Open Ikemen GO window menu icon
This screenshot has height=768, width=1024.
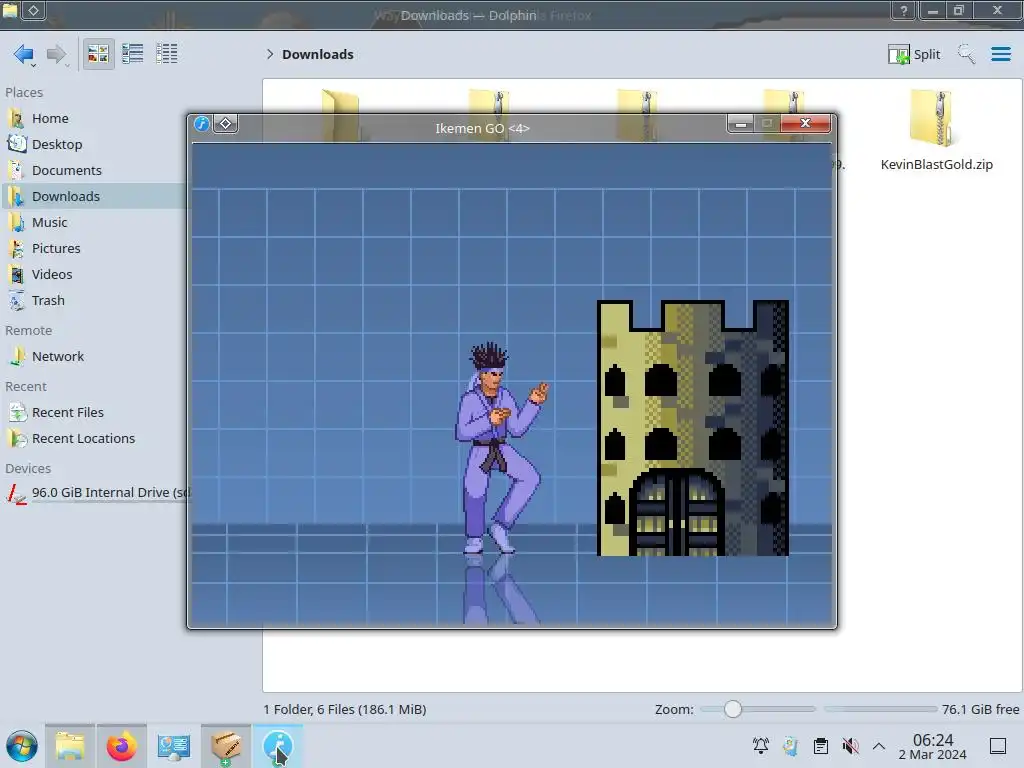(202, 123)
